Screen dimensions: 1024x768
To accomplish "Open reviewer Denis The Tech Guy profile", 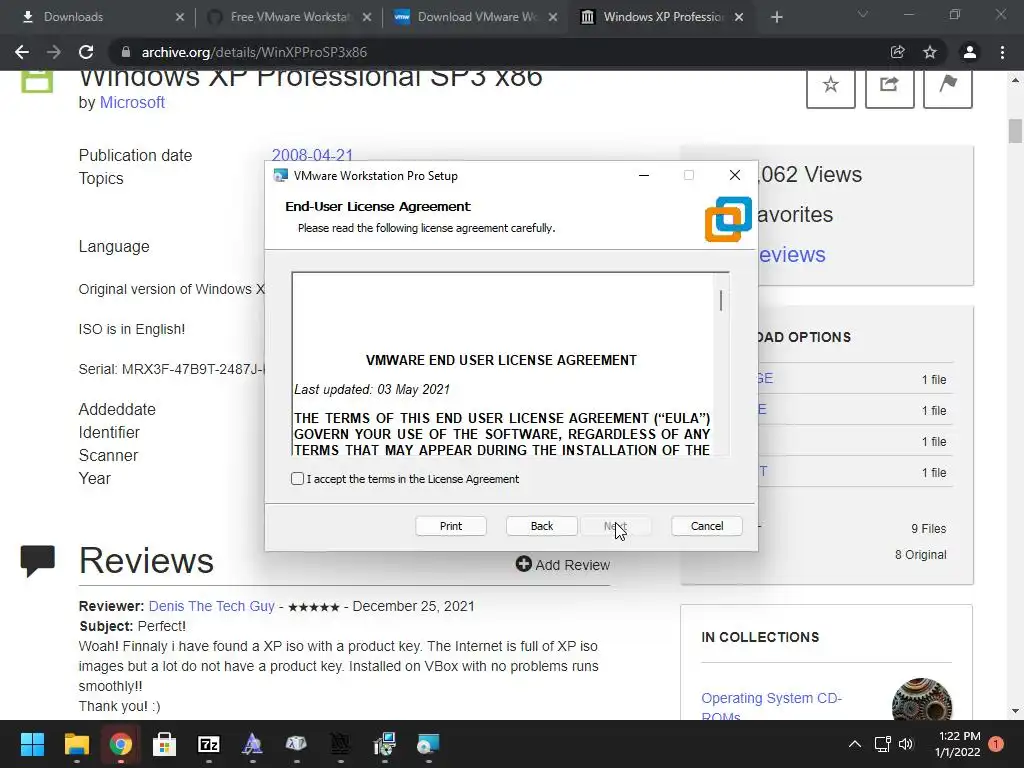I will [x=212, y=606].
